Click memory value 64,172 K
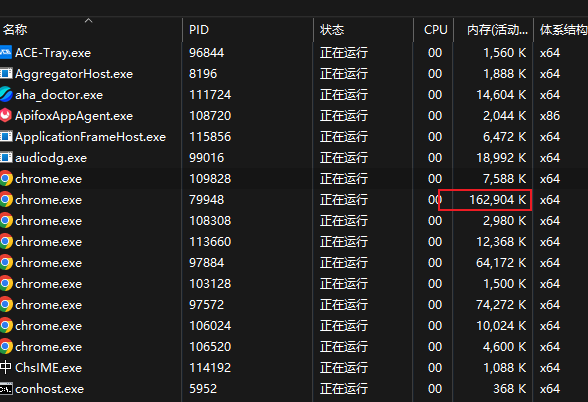The image size is (588, 402). [x=501, y=263]
